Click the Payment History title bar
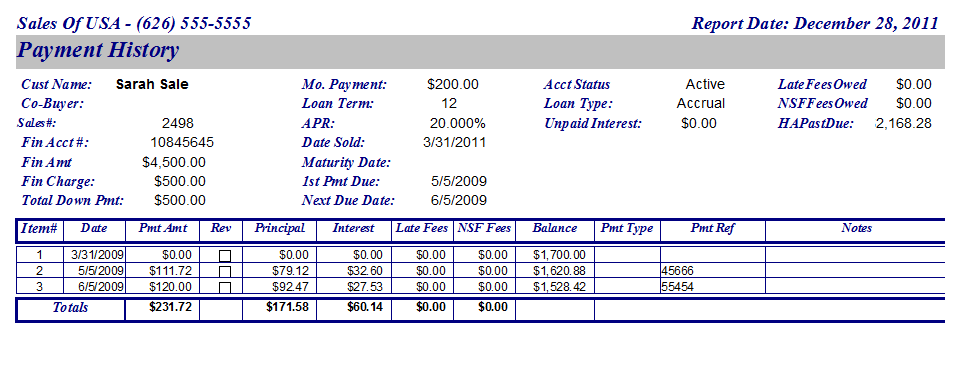This screenshot has height=370, width=966. pos(480,52)
